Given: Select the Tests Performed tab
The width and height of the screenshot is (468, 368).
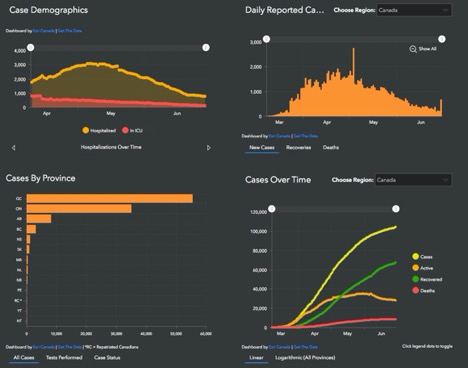Looking at the screenshot, I should 64,358.
